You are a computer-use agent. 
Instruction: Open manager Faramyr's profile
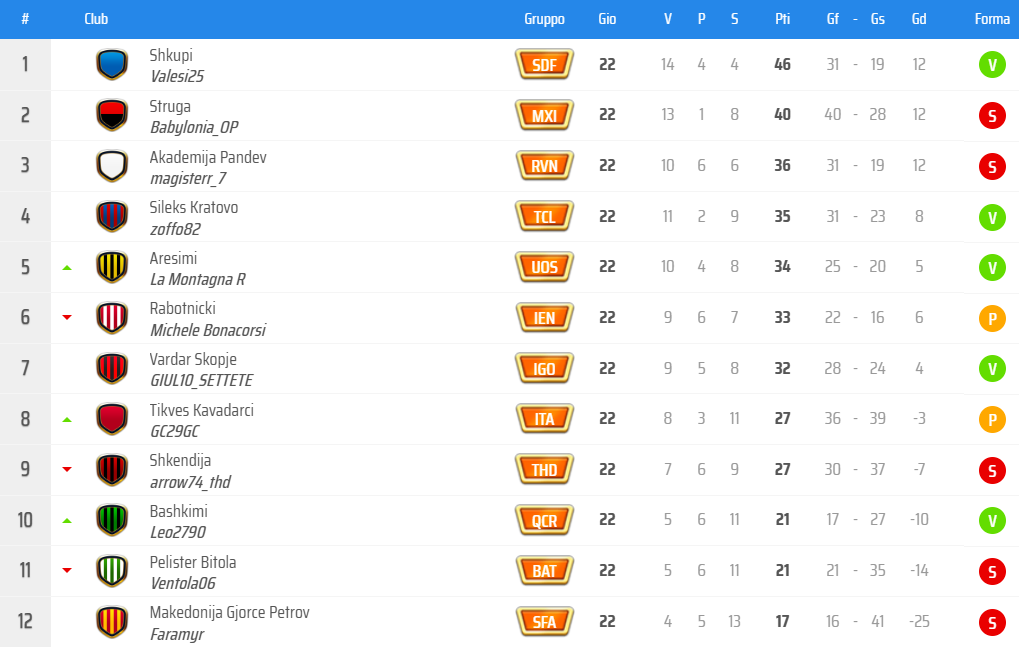click(176, 634)
